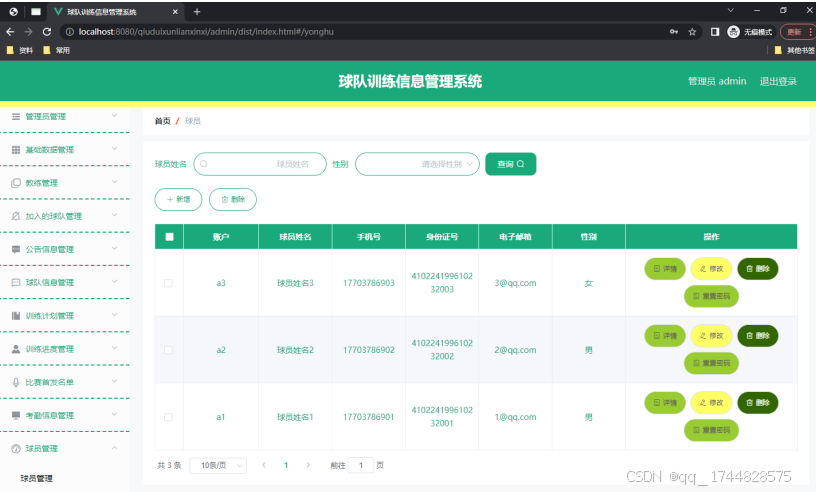The width and height of the screenshot is (816, 492).
Task: Click the 前往 page number input
Action: 361,465
